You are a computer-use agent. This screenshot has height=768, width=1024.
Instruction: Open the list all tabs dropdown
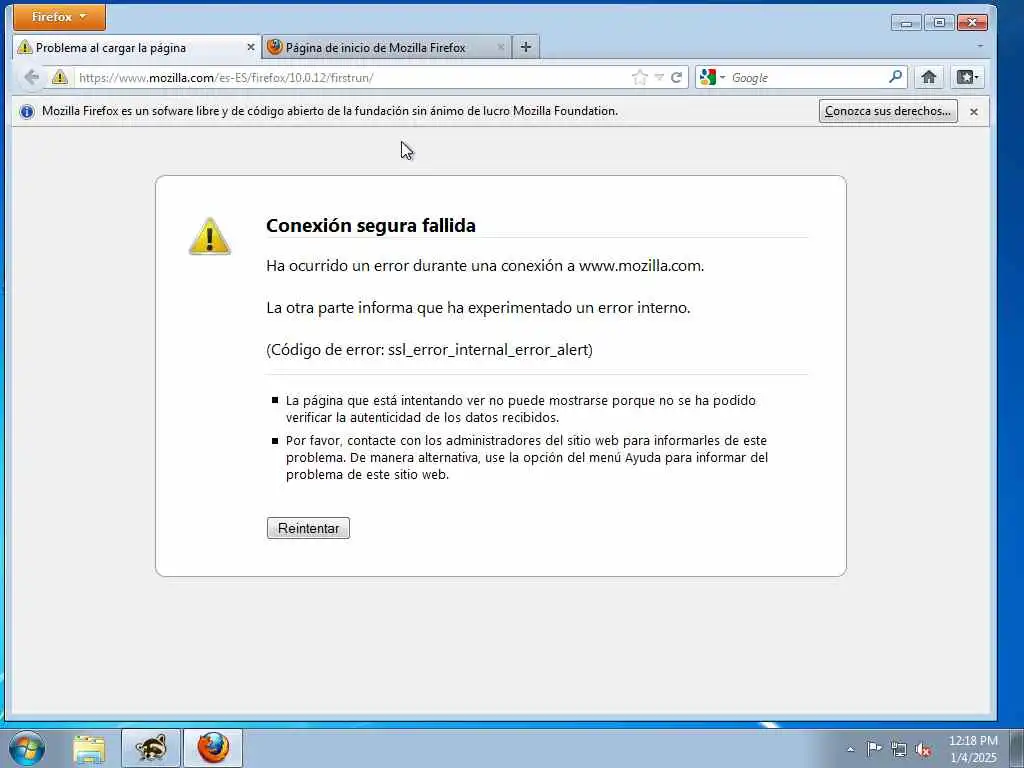coord(980,47)
